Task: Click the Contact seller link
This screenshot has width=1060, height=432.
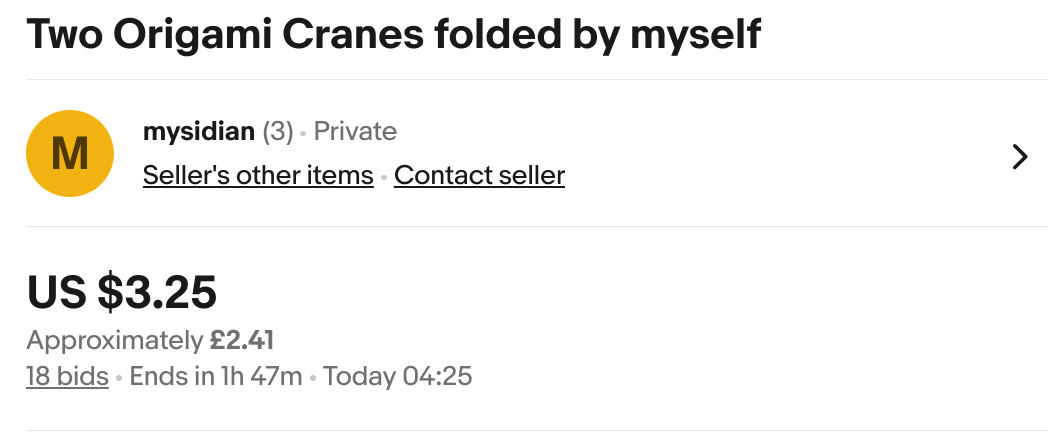Action: 479,176
